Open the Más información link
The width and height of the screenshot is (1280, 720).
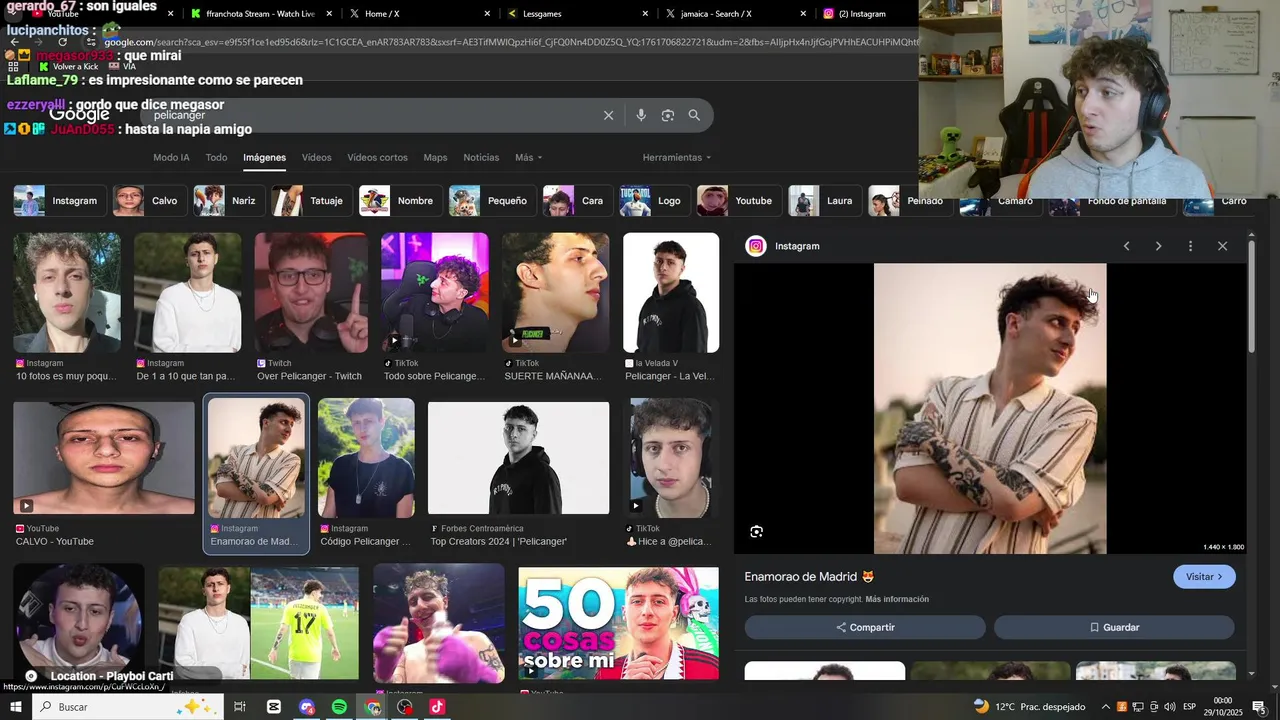tap(897, 600)
